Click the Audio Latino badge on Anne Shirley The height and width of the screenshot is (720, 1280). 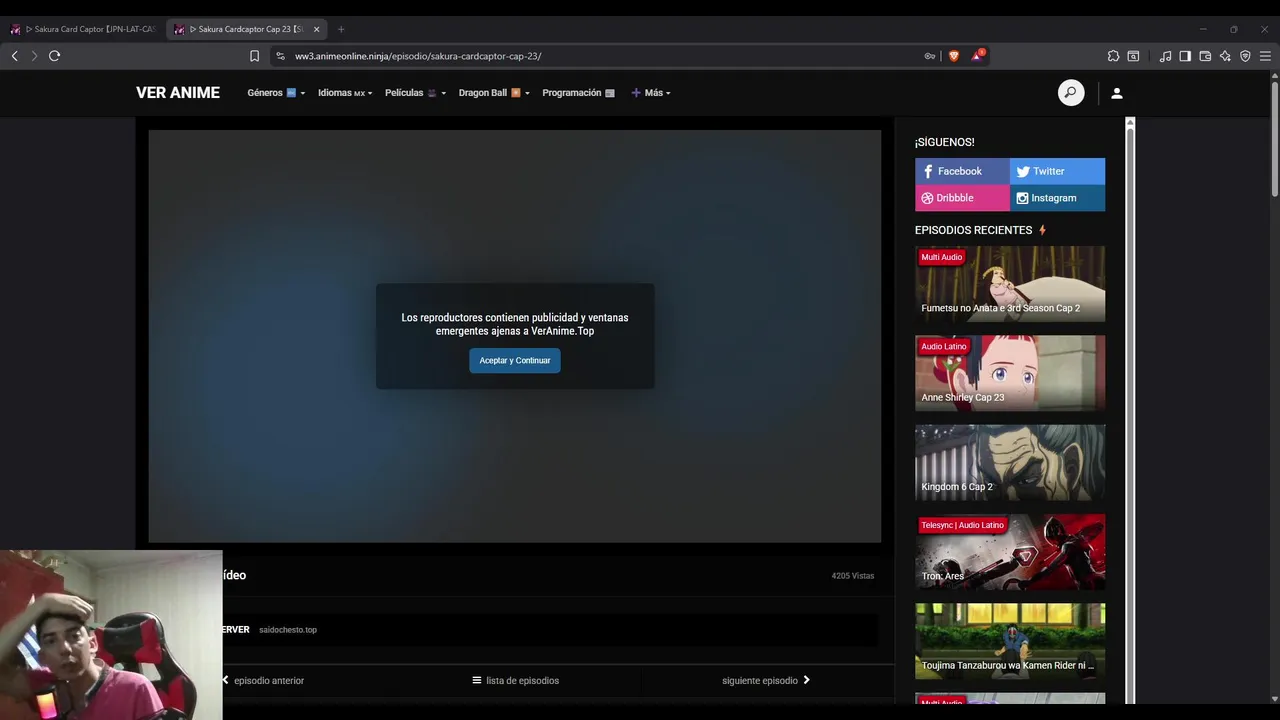pos(944,346)
